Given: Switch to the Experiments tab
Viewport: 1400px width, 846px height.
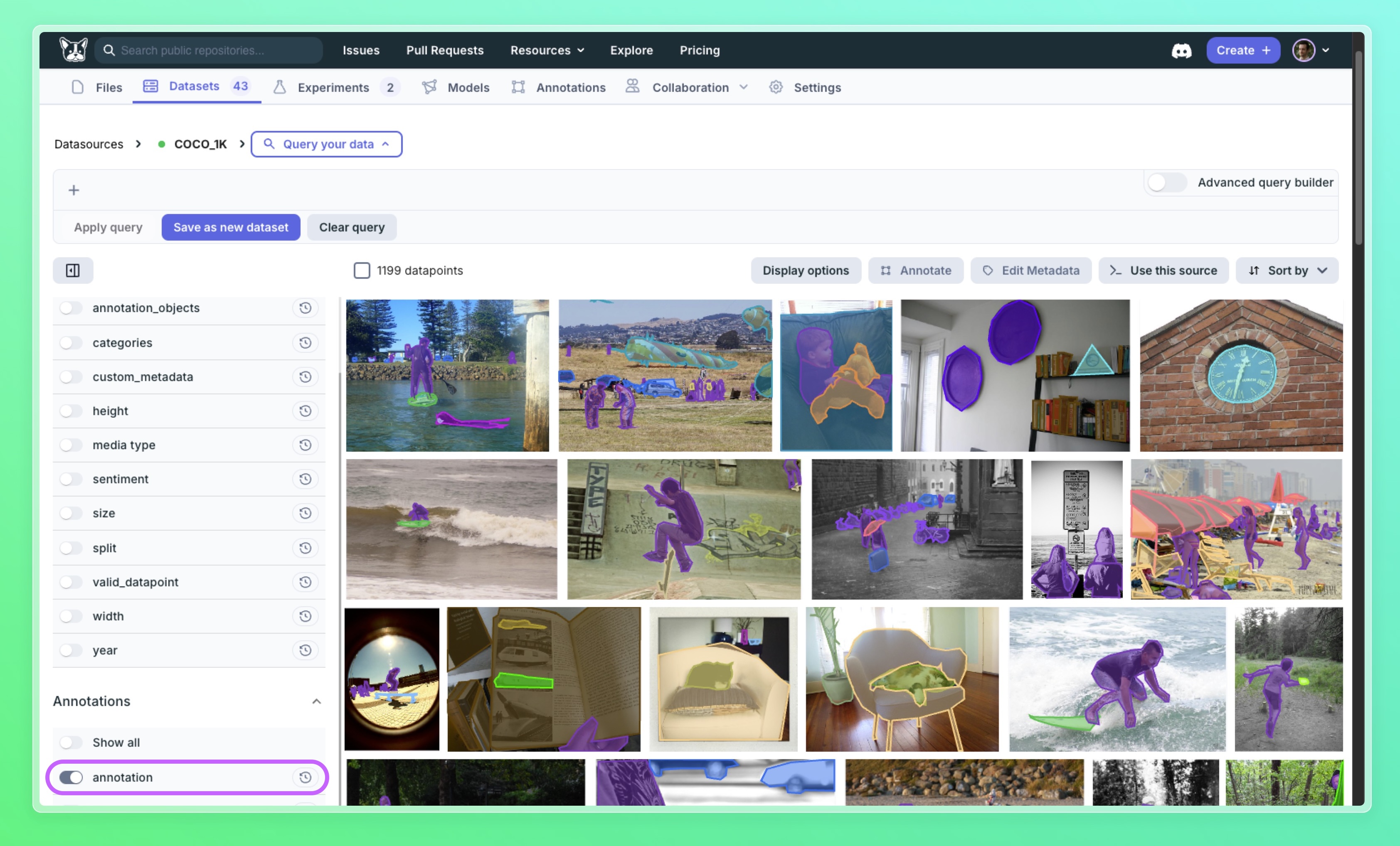Looking at the screenshot, I should pos(333,87).
